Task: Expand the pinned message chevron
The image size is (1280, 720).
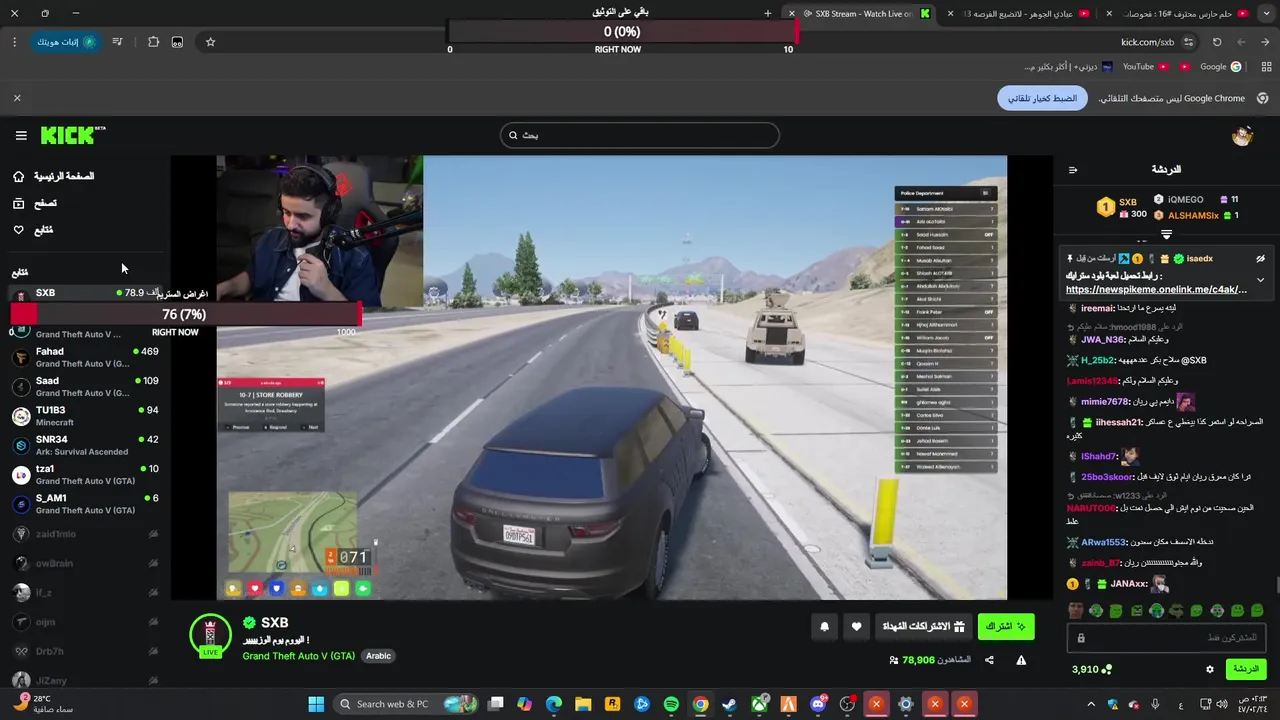Action: click(x=1260, y=280)
